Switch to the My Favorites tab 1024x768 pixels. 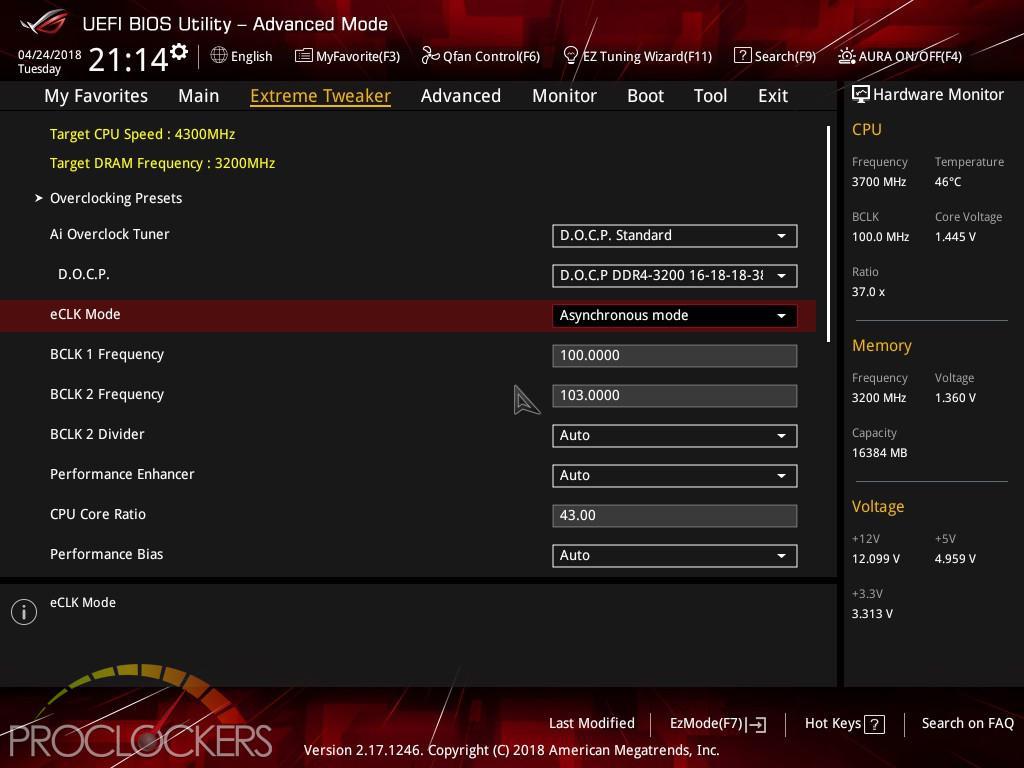[96, 96]
